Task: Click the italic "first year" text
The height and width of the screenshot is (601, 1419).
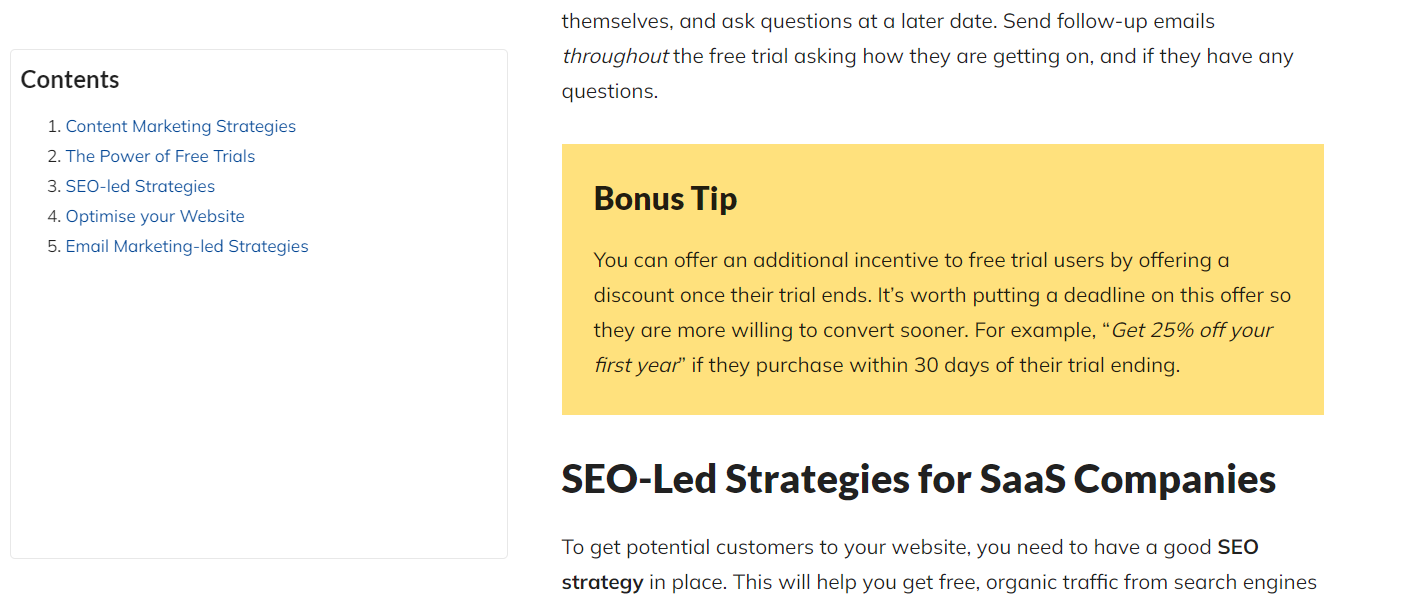Action: click(x=636, y=365)
